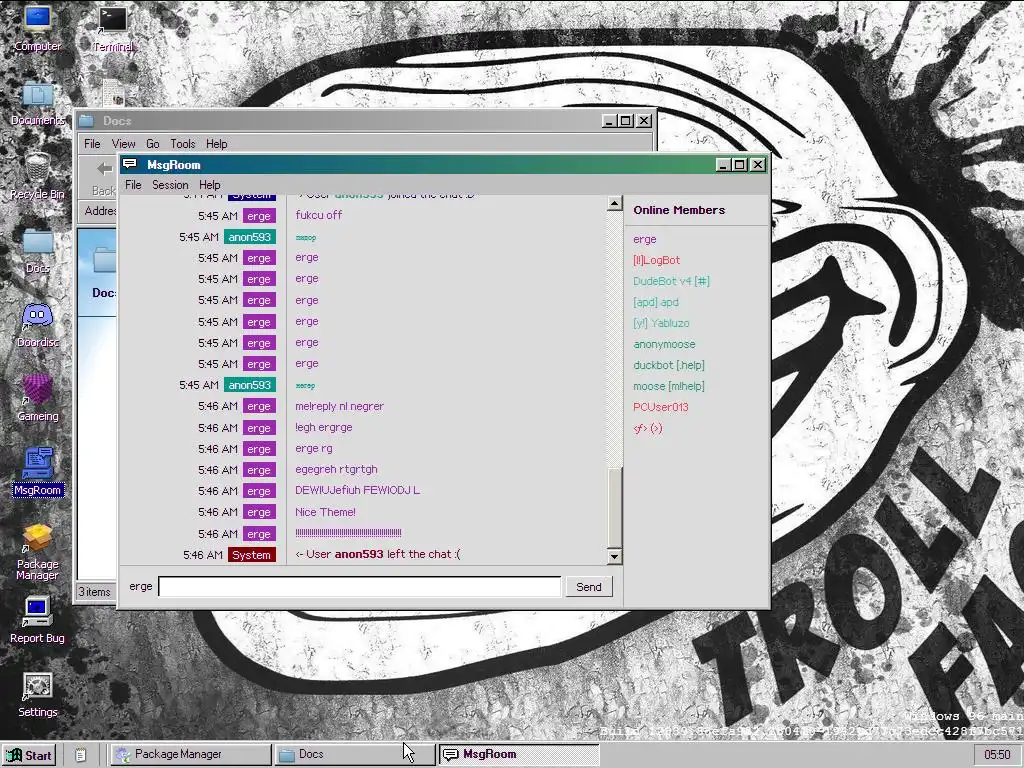Close the MsgRoom window
The image size is (1024, 768).
click(758, 165)
